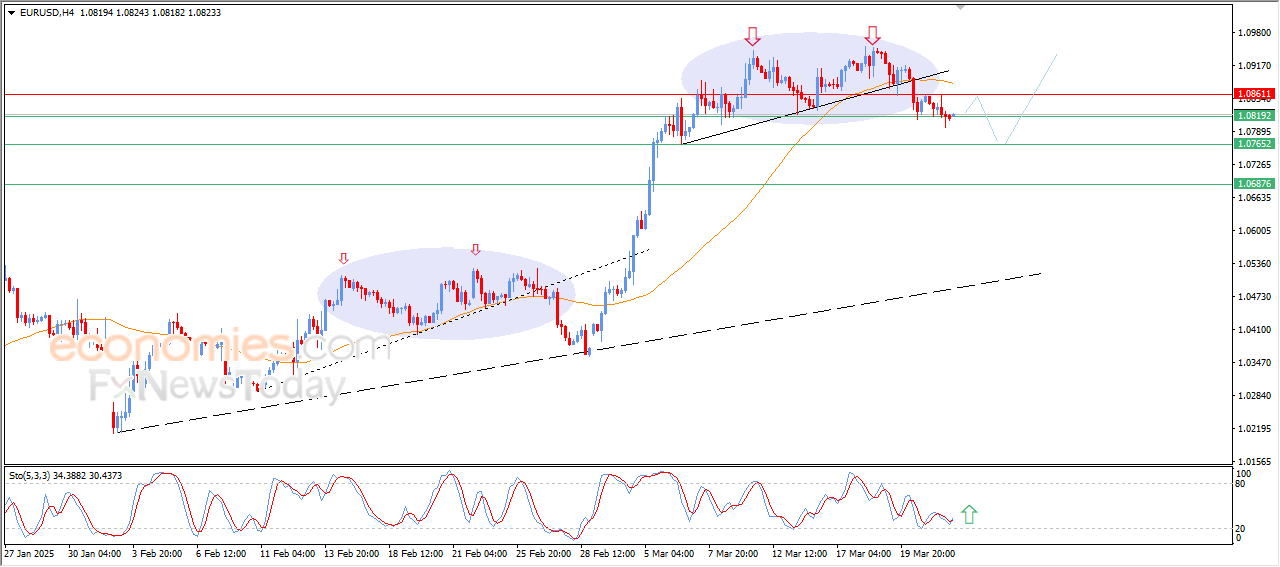Image resolution: width=1280 pixels, height=567 pixels.
Task: Open the chart menu triangle beside EURUSD,H4
Action: [x=11, y=12]
